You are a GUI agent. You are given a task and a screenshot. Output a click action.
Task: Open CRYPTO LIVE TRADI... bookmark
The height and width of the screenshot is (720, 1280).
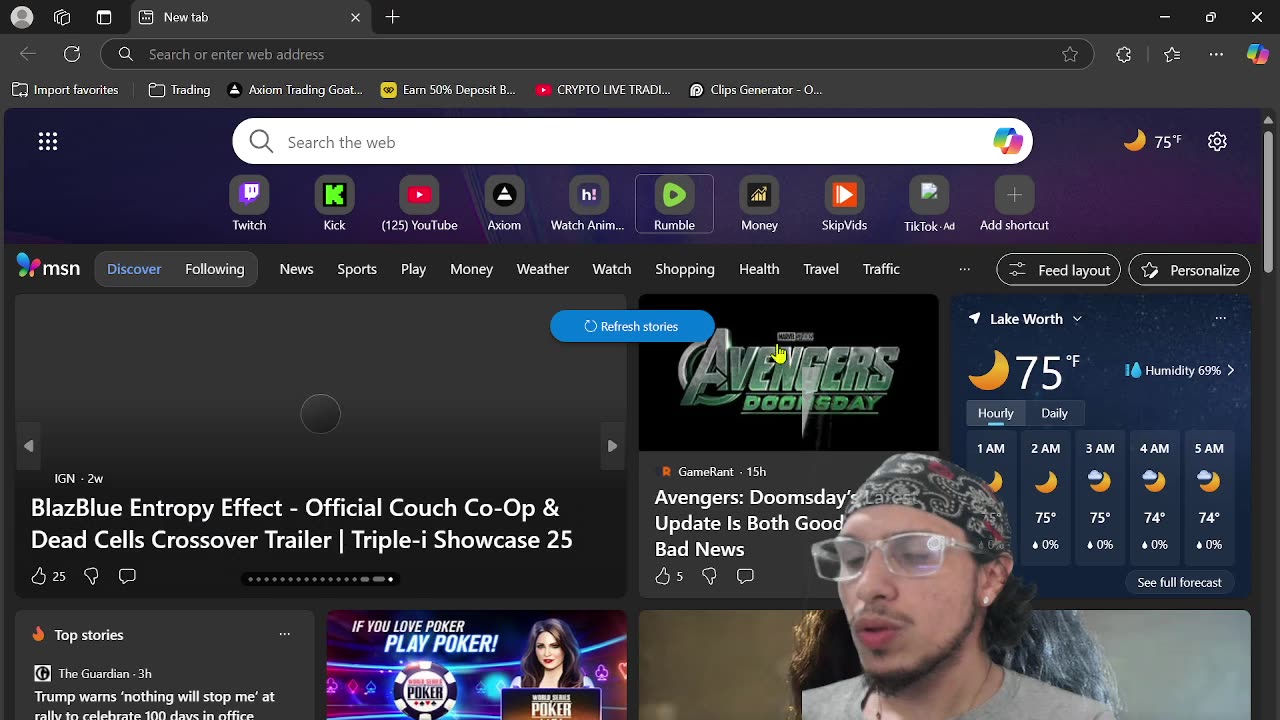603,90
